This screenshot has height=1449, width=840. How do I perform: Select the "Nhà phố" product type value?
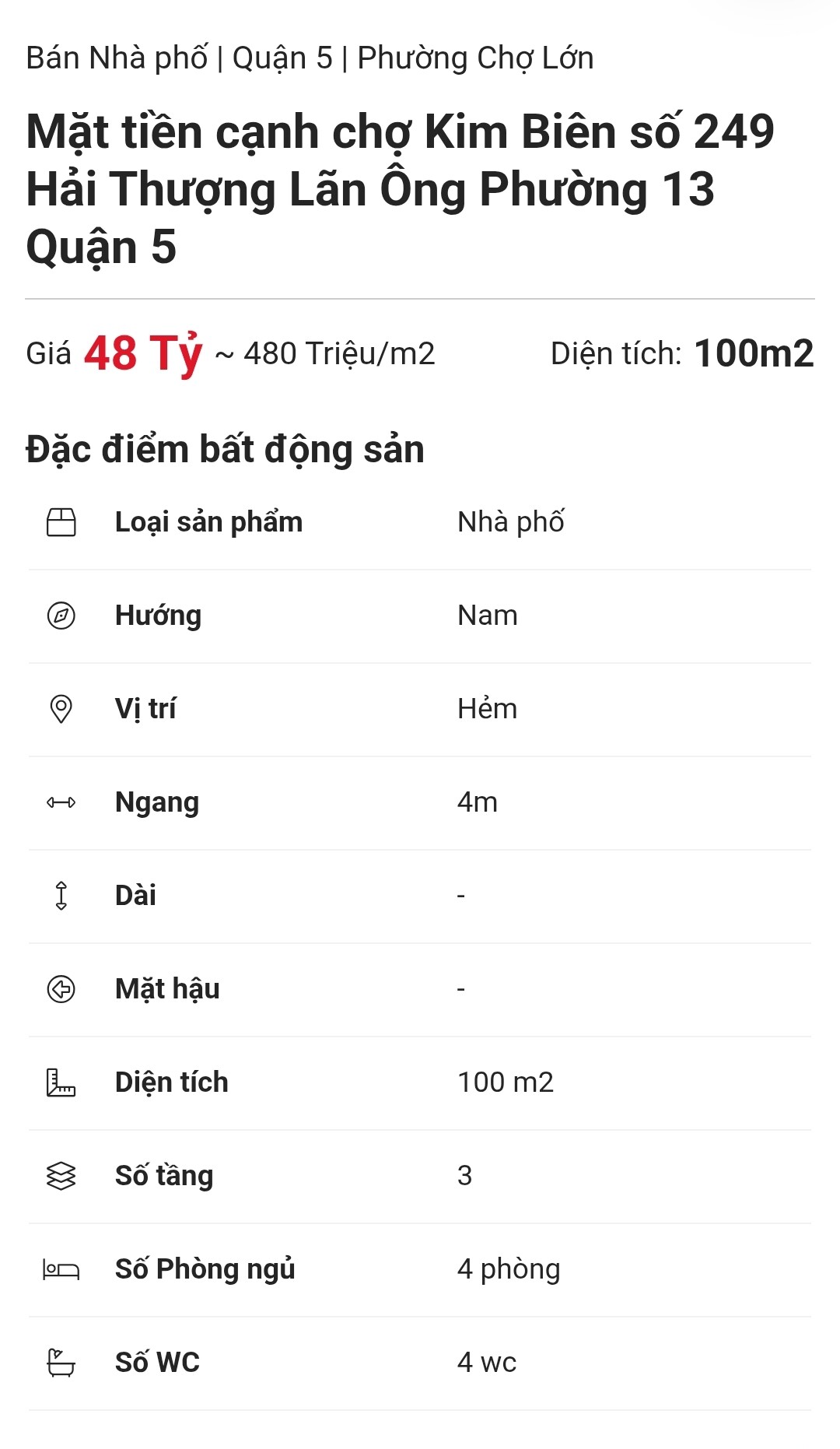[511, 522]
